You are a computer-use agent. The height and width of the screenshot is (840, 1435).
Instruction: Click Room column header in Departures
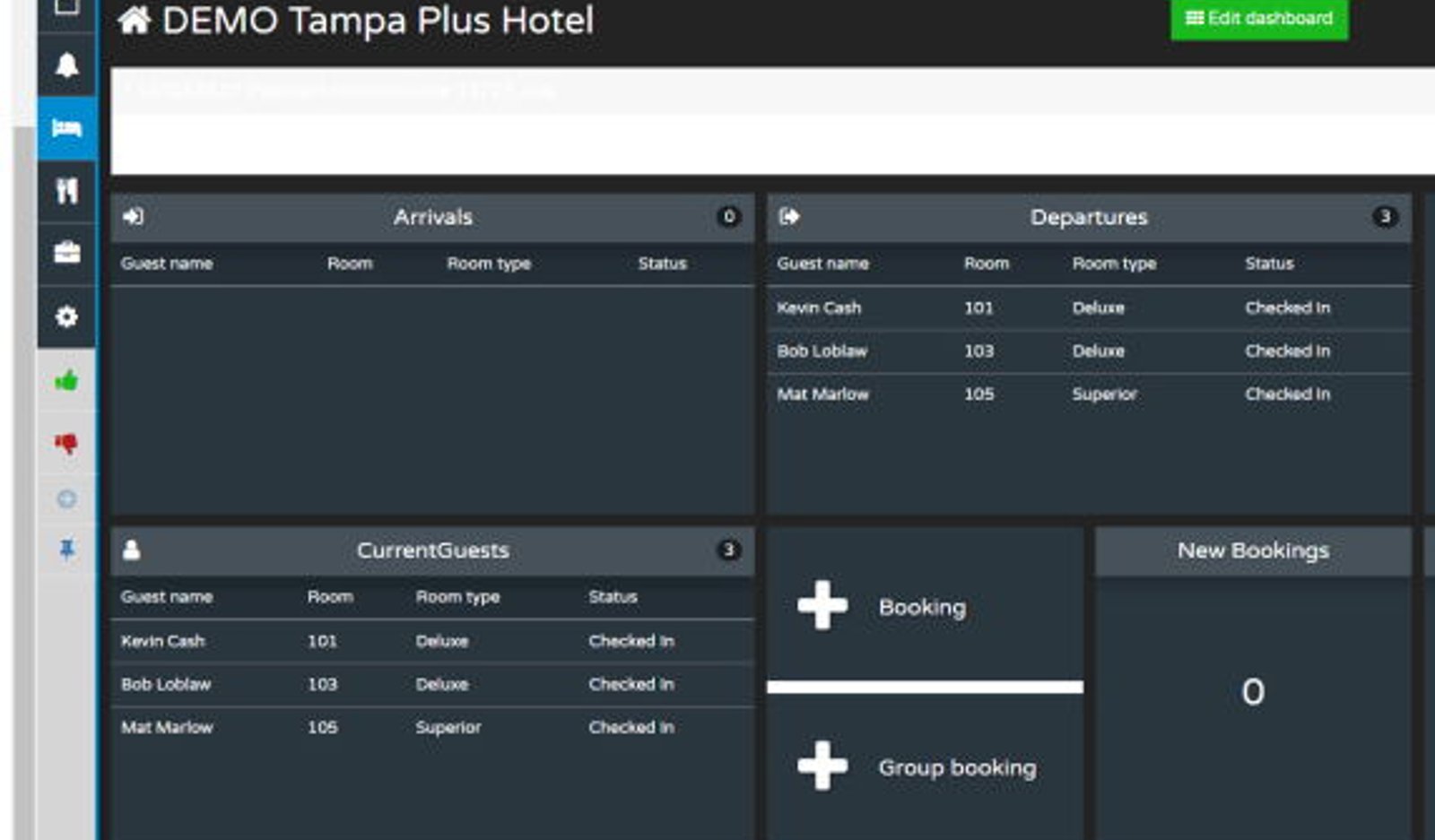pos(987,264)
